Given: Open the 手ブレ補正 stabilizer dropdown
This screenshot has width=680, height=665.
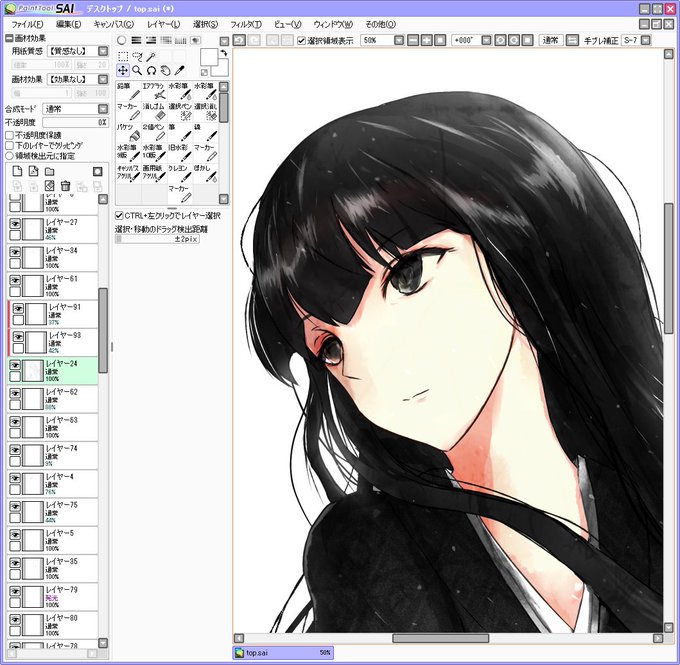Looking at the screenshot, I should click(x=646, y=41).
